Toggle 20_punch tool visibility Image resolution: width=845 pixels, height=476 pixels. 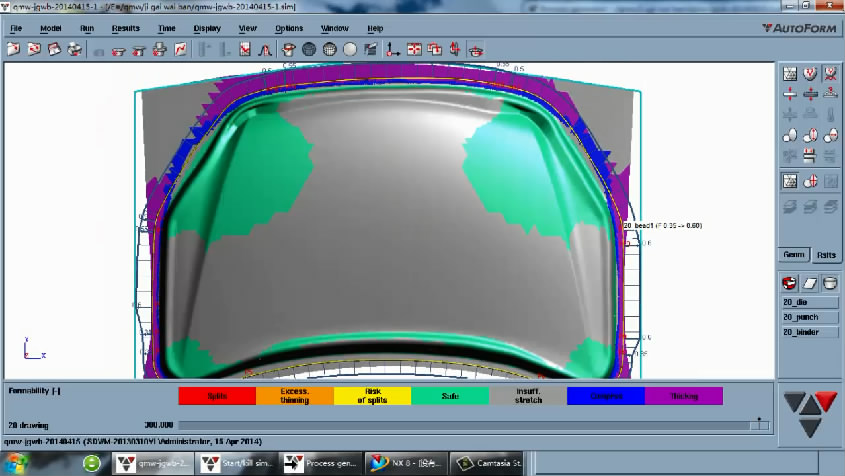pos(808,317)
